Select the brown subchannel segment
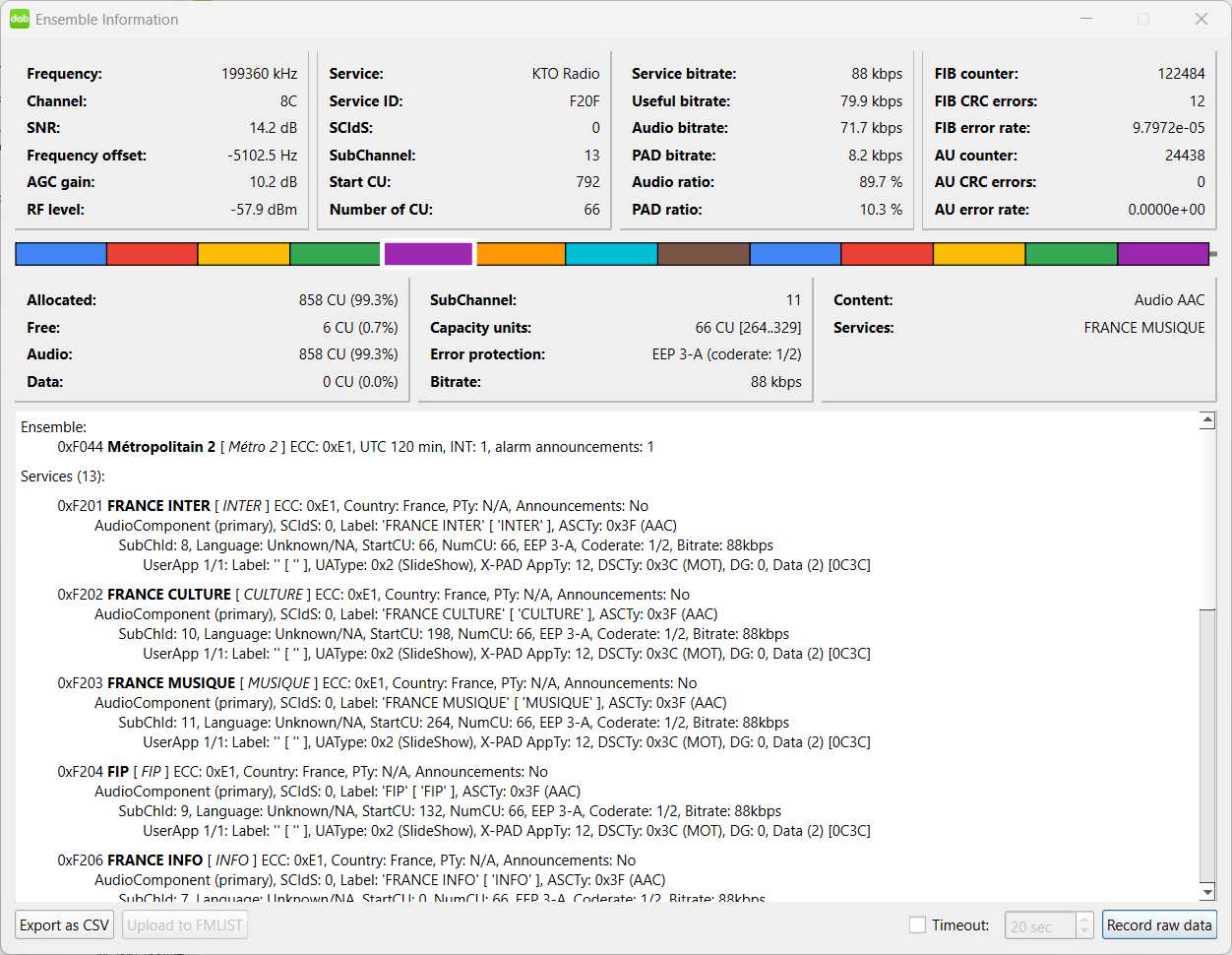The image size is (1232, 955). coord(704,254)
